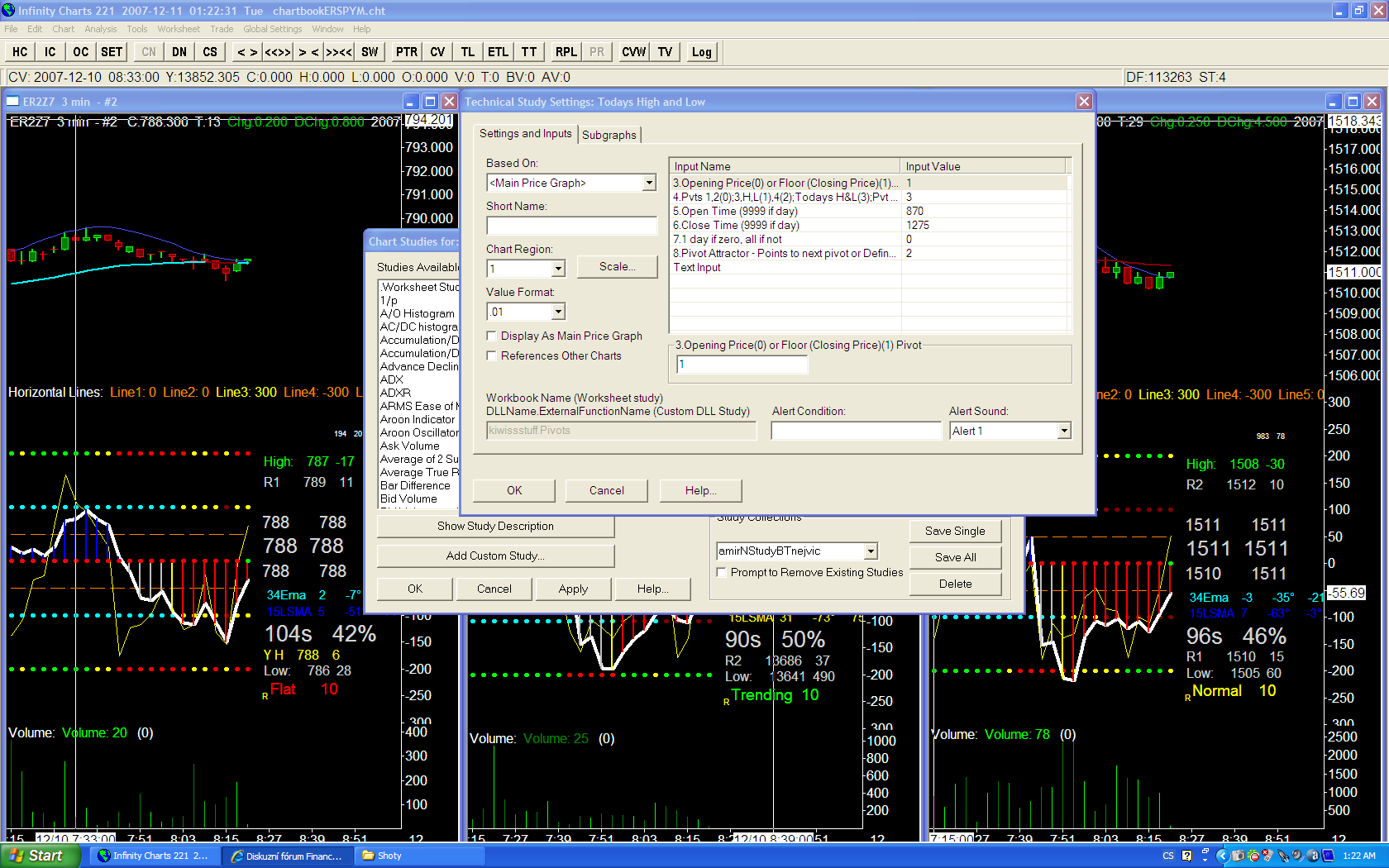The image size is (1389, 868).
Task: Toggle Prompt to Remove Existing Studies
Action: coord(722,573)
